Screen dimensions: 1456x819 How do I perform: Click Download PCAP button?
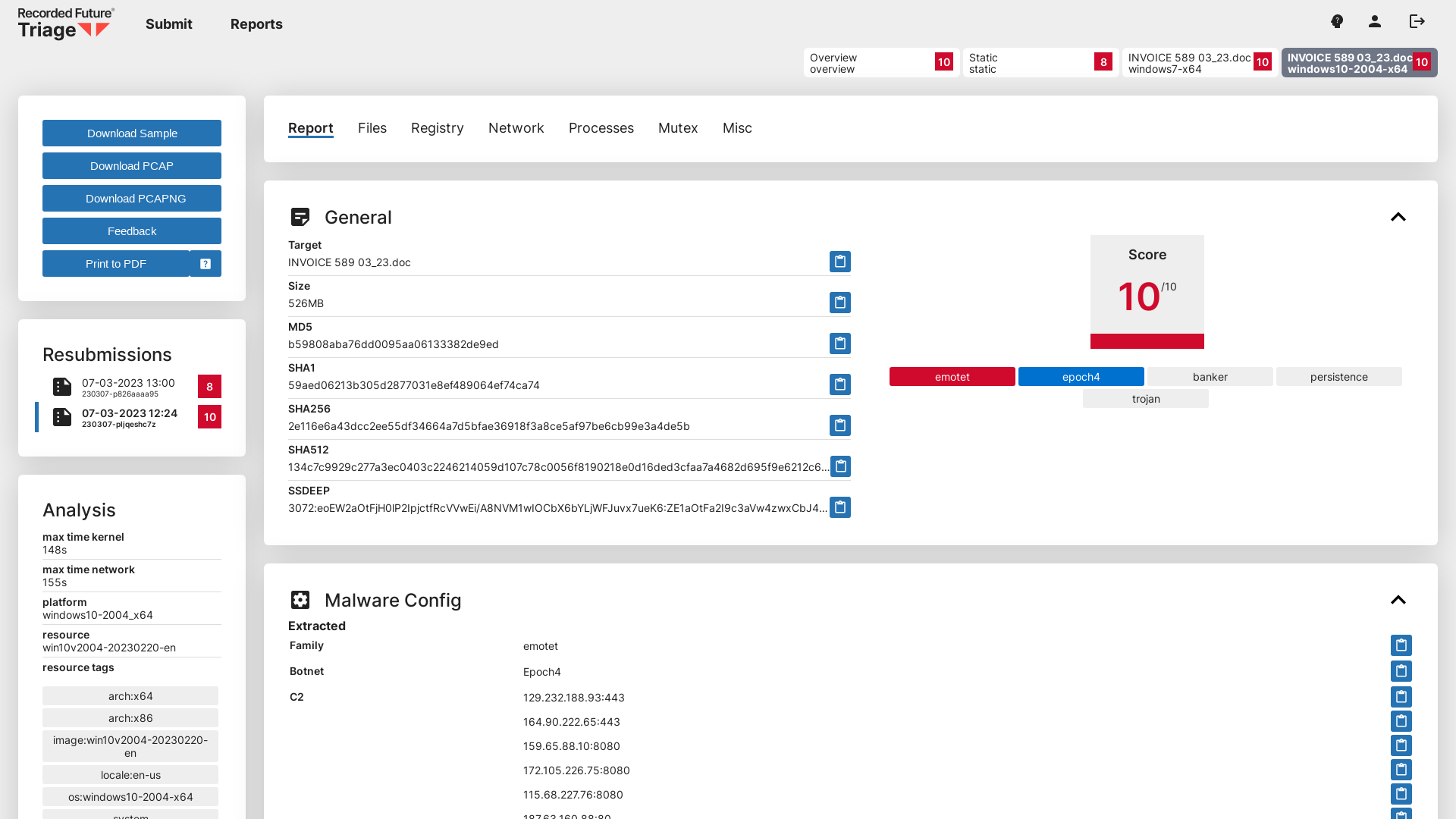pyautogui.click(x=132, y=166)
